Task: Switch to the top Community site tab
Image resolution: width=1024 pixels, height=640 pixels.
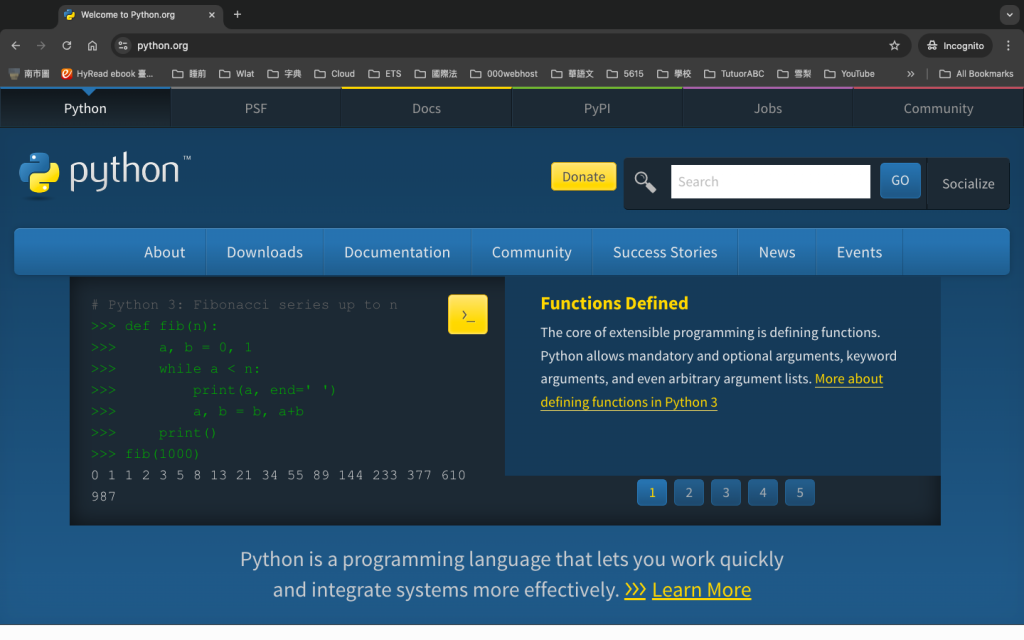Action: tap(938, 108)
